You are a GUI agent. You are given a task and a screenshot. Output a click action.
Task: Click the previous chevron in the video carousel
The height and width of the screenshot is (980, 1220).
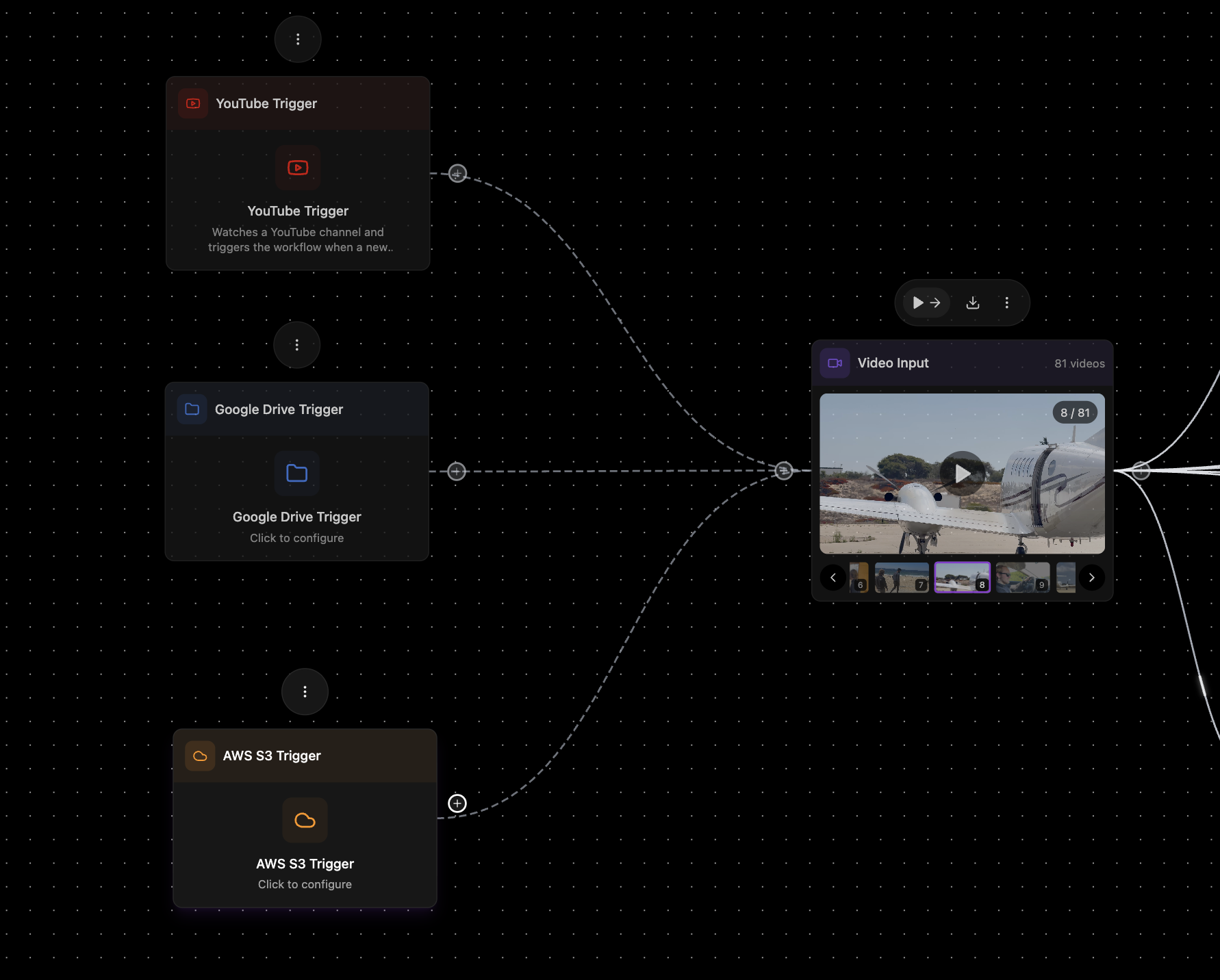tap(833, 577)
